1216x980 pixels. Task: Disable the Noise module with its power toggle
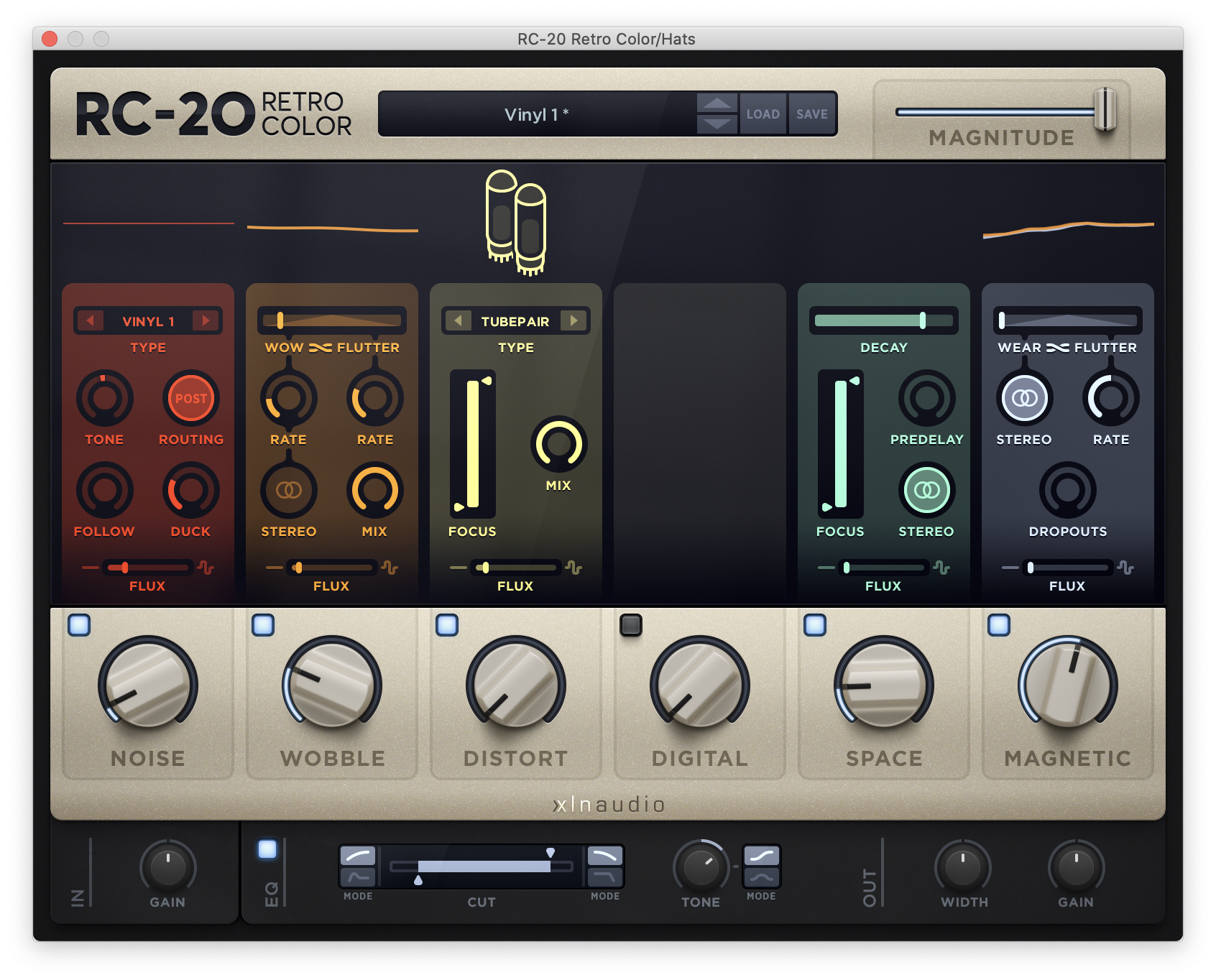[x=79, y=625]
